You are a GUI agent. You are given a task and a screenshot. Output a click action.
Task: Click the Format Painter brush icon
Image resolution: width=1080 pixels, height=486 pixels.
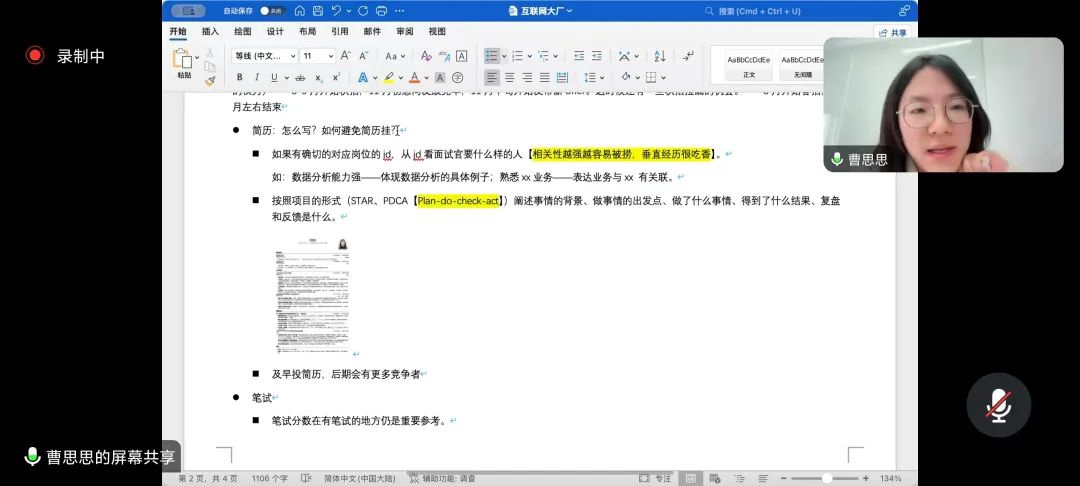pyautogui.click(x=210, y=80)
